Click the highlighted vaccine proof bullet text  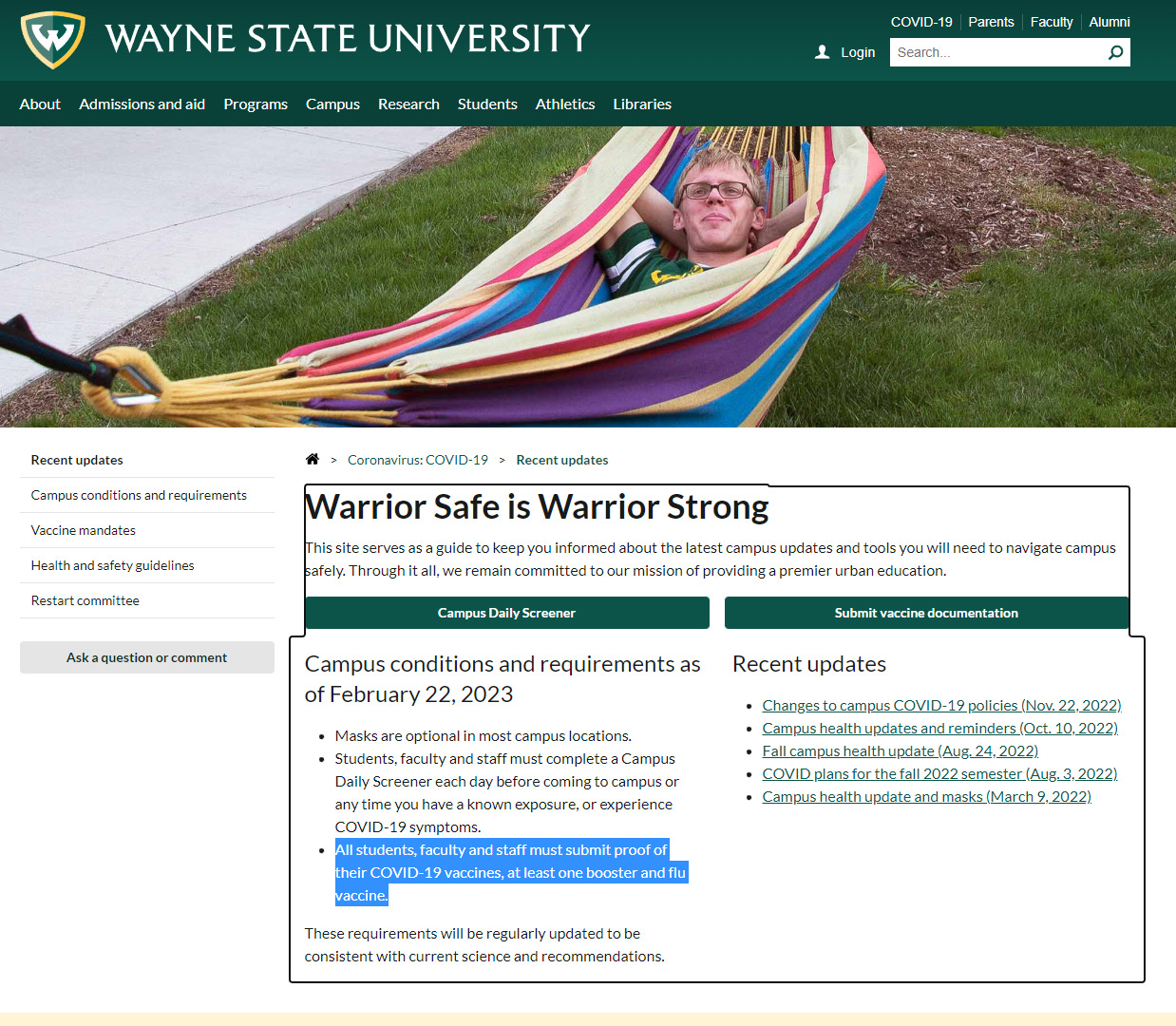pyautogui.click(x=511, y=872)
